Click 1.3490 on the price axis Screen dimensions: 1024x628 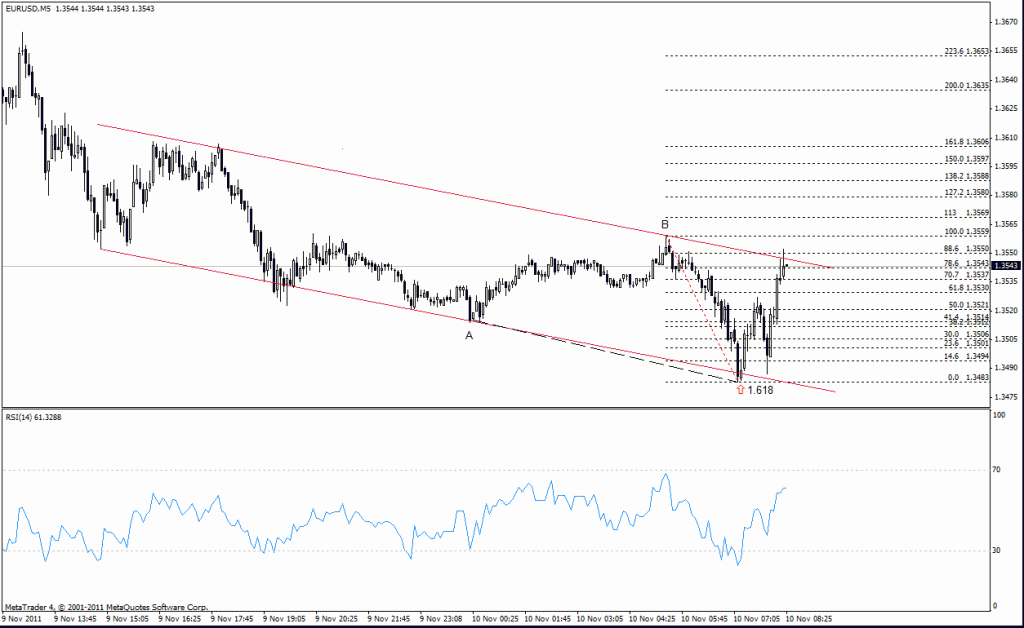[x=1005, y=368]
